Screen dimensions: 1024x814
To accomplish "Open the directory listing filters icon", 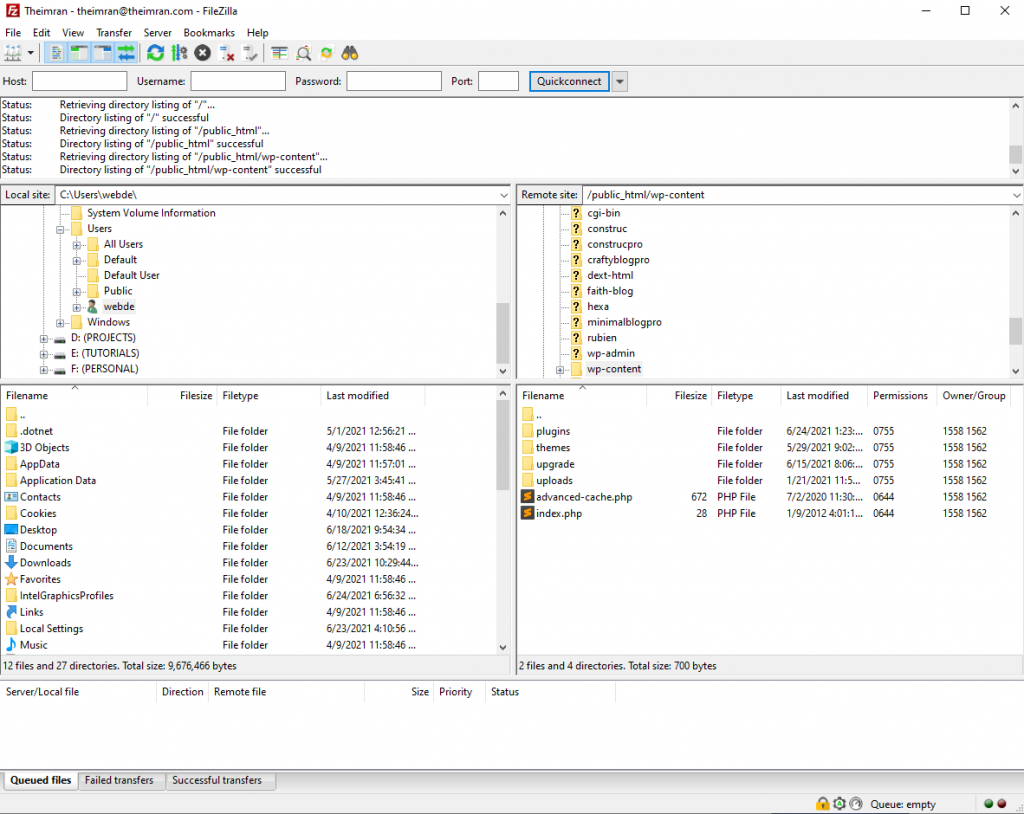I will click(x=279, y=53).
